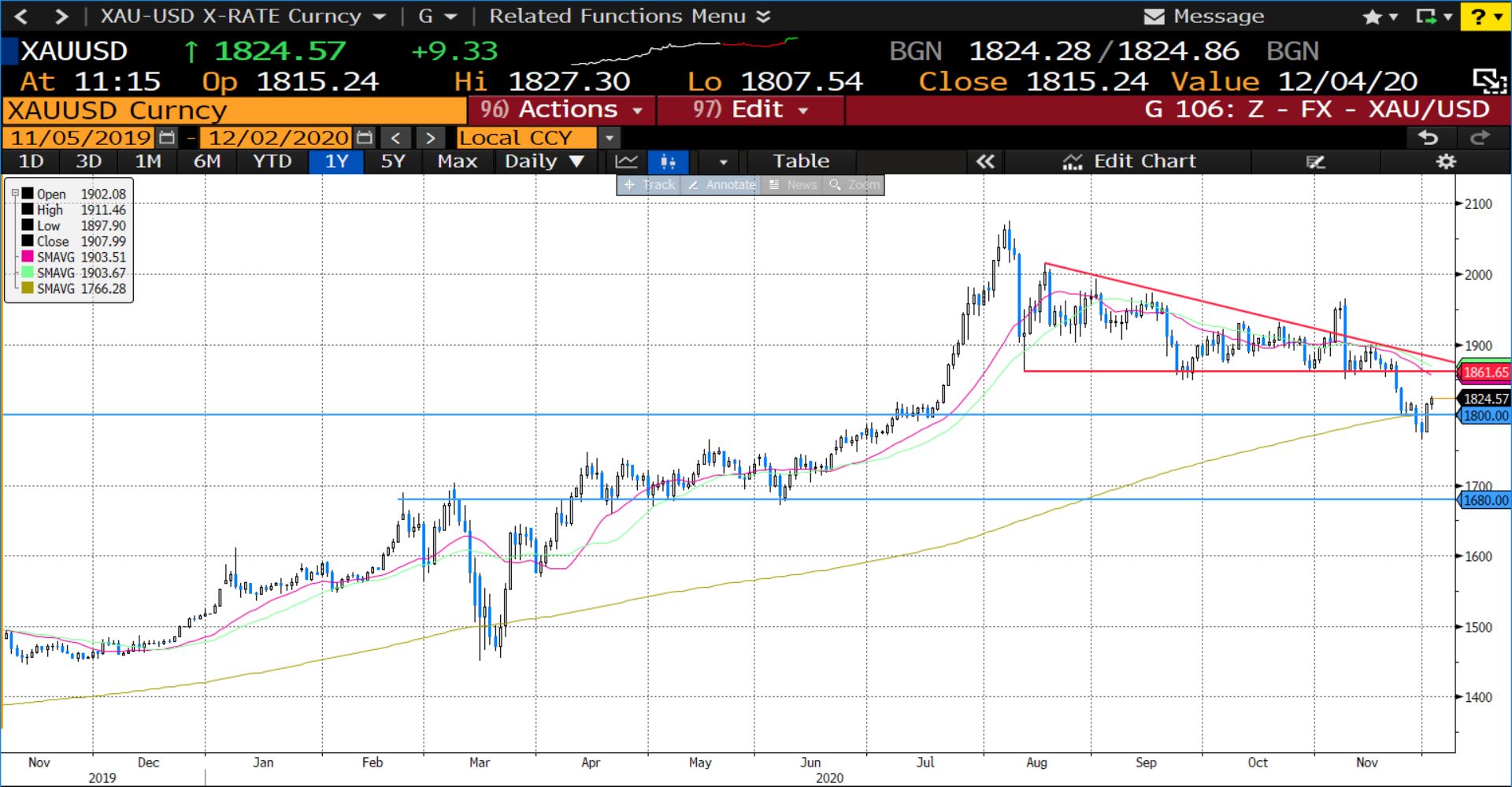Activate the Zoom tool
This screenshot has height=787, width=1512.
point(854,184)
